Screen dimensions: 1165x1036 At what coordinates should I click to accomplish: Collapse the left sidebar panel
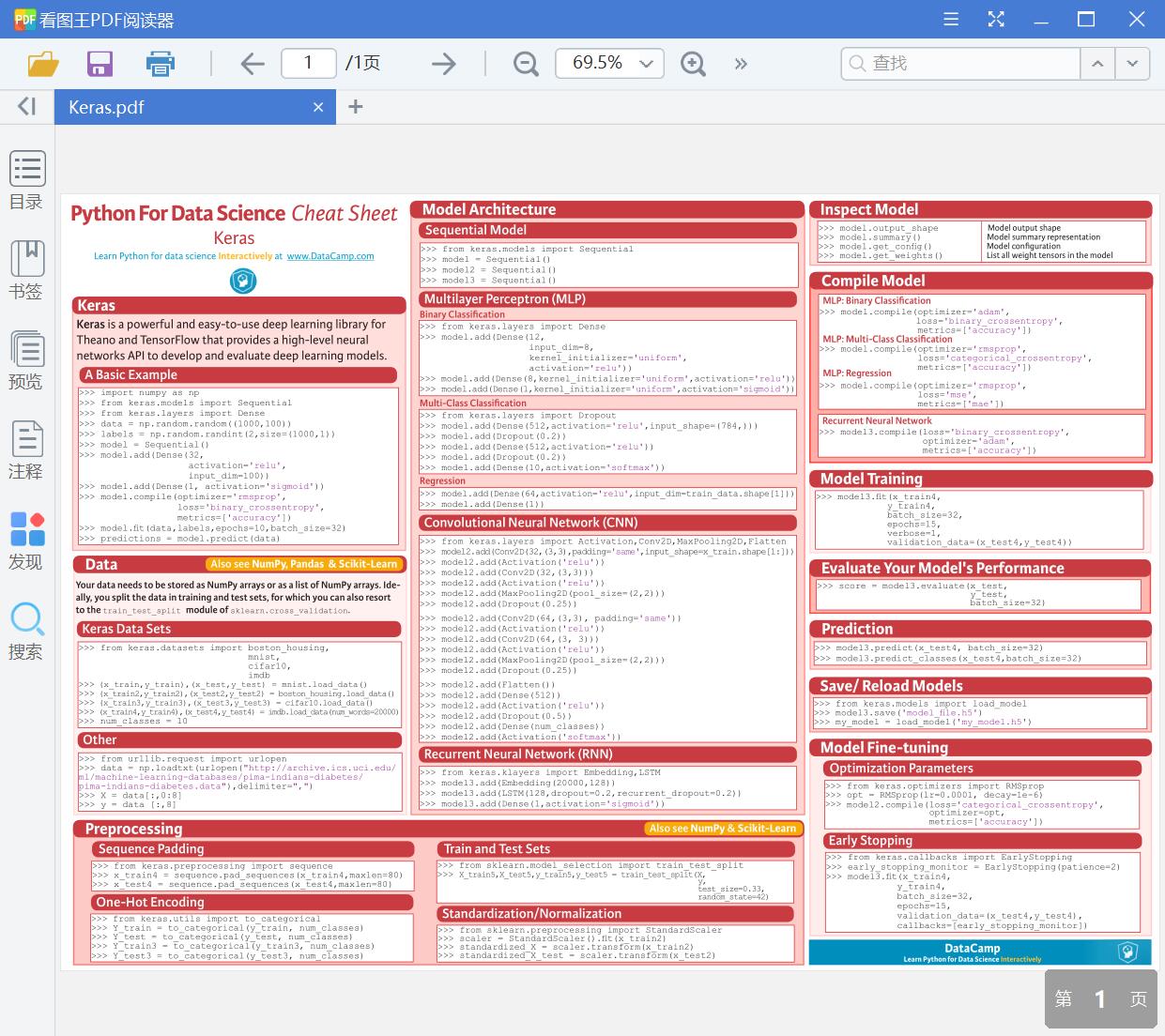[x=22, y=106]
